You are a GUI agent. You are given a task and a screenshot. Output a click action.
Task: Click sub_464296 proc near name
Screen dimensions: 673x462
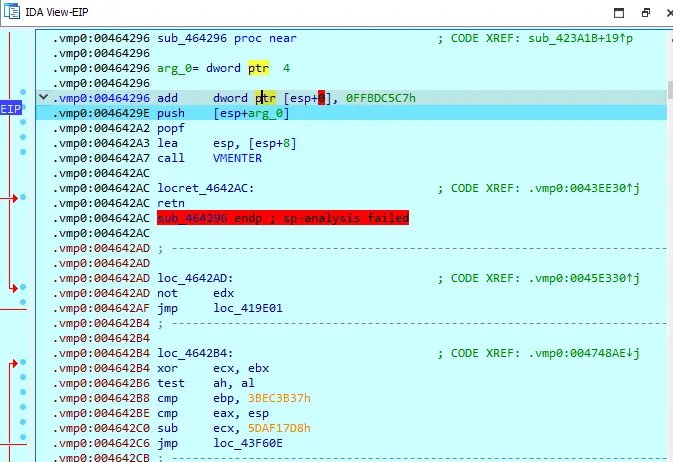point(192,38)
